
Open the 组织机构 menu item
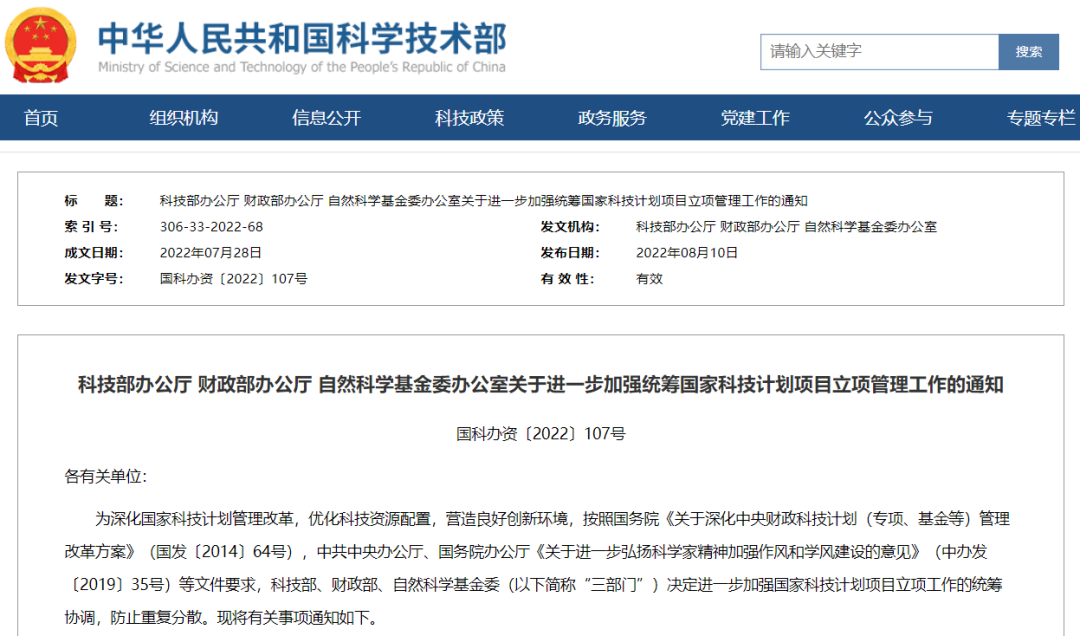[184, 118]
